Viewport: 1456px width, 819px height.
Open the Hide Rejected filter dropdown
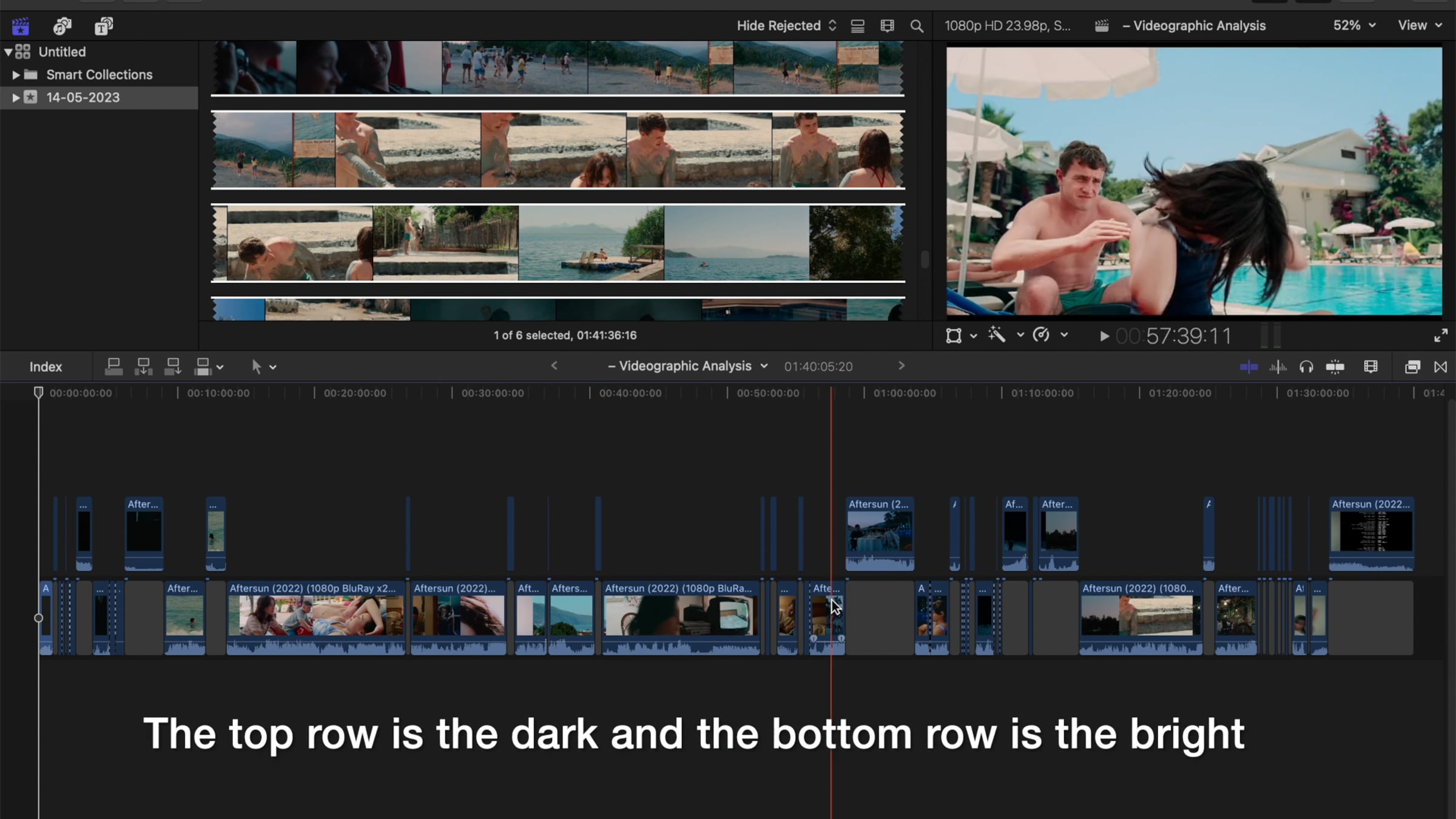[x=786, y=25]
